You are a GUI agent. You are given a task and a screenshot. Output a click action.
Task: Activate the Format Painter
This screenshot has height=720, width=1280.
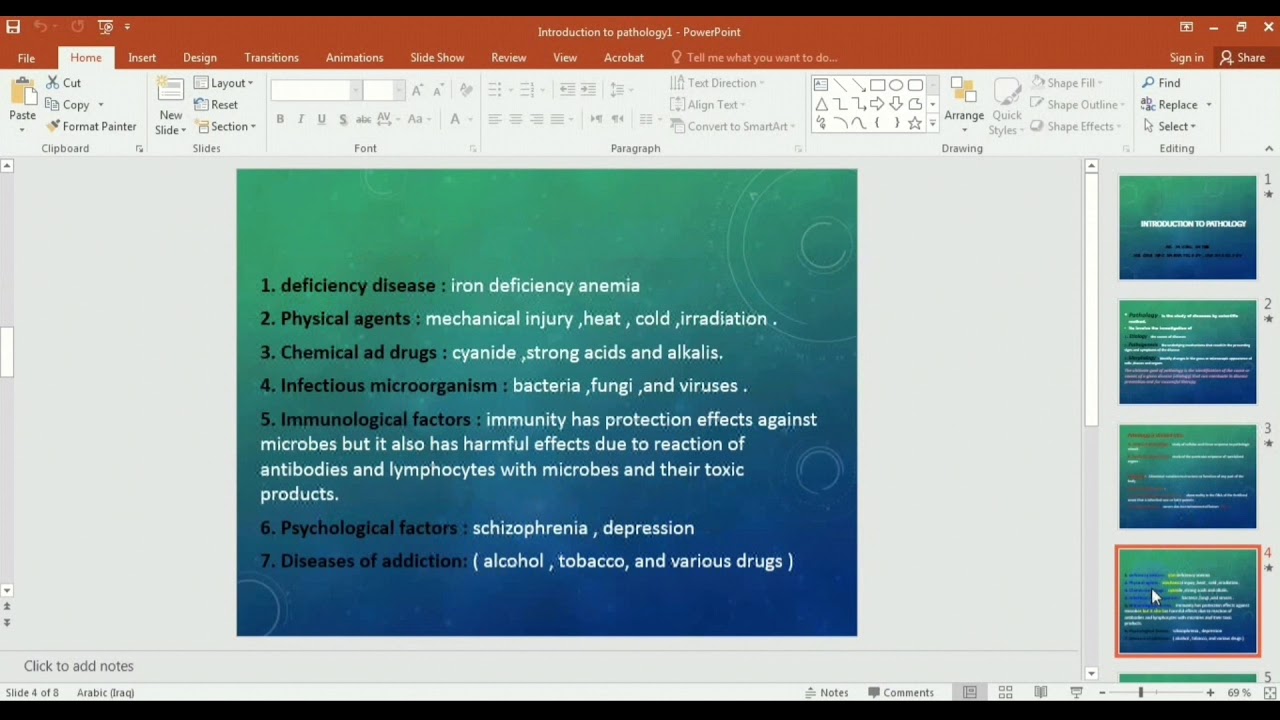point(91,126)
